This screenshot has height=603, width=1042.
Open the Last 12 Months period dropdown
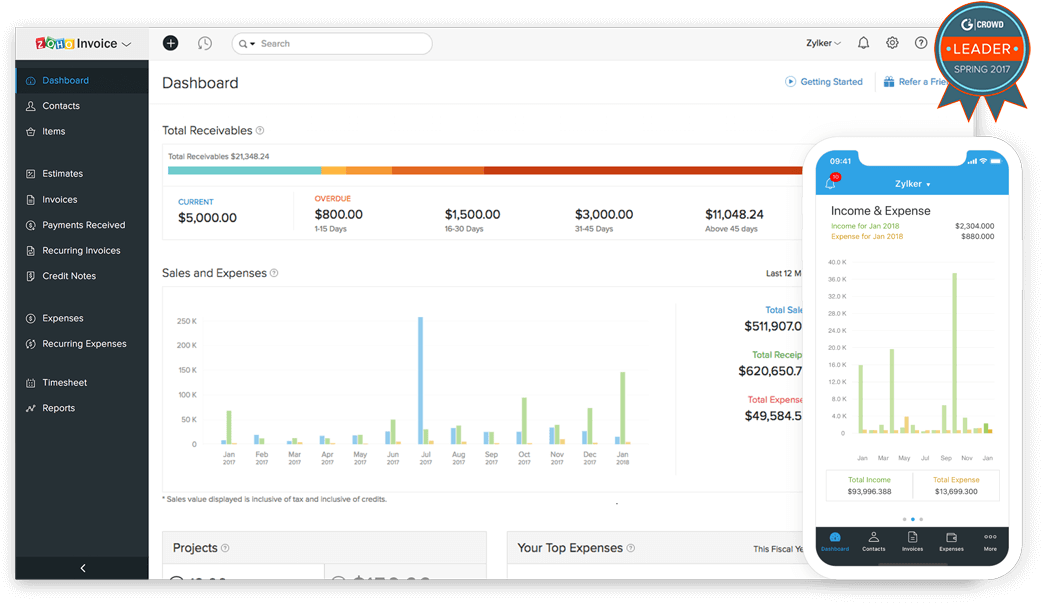pos(783,273)
